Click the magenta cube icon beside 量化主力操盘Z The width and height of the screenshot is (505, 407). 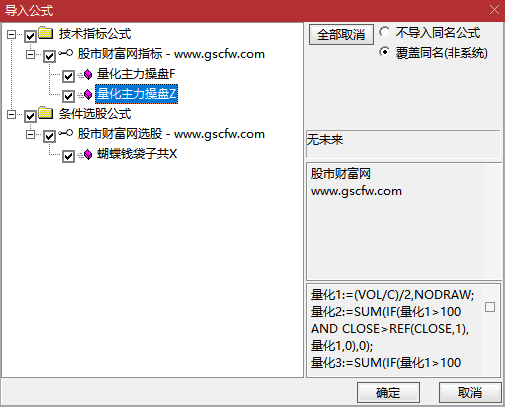88,95
